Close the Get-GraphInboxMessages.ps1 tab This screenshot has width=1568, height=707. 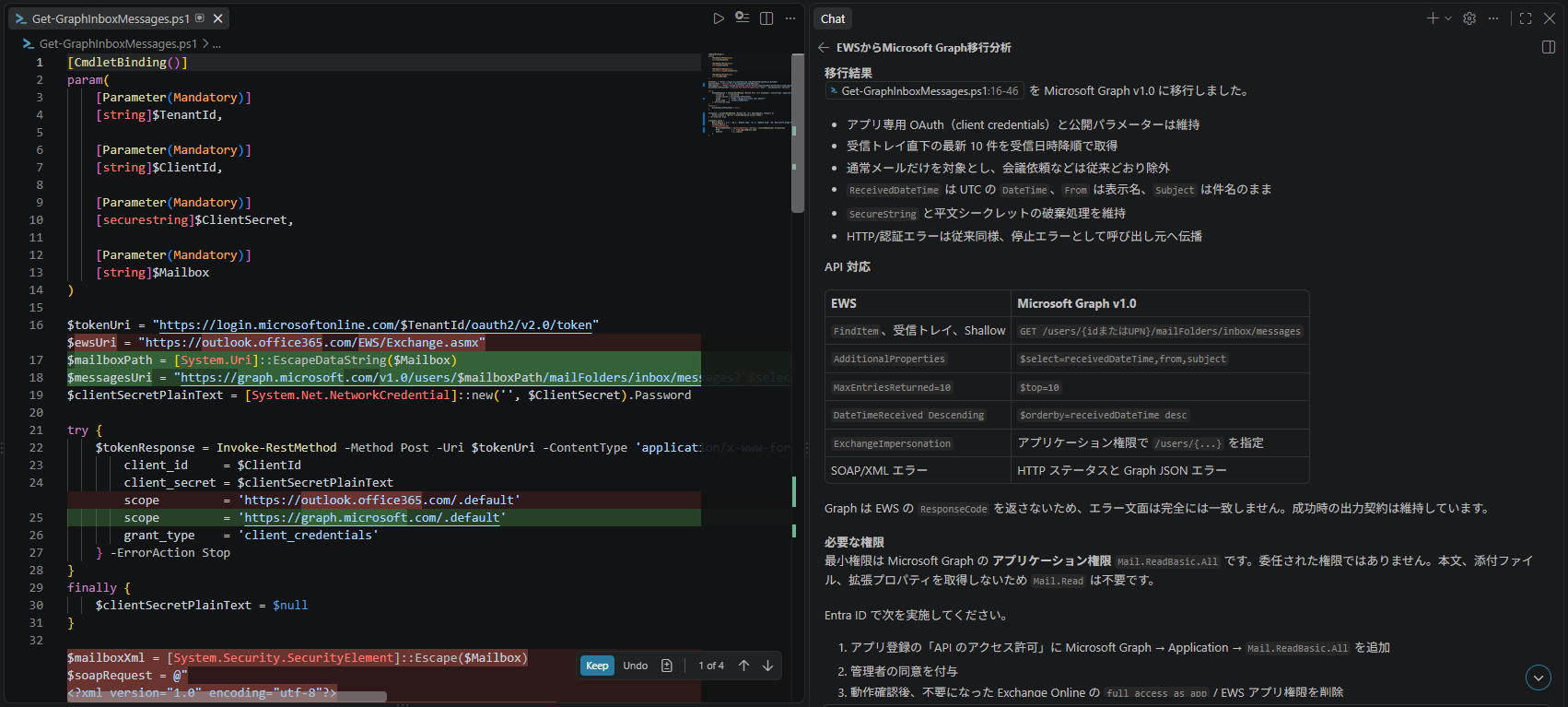click(x=218, y=18)
